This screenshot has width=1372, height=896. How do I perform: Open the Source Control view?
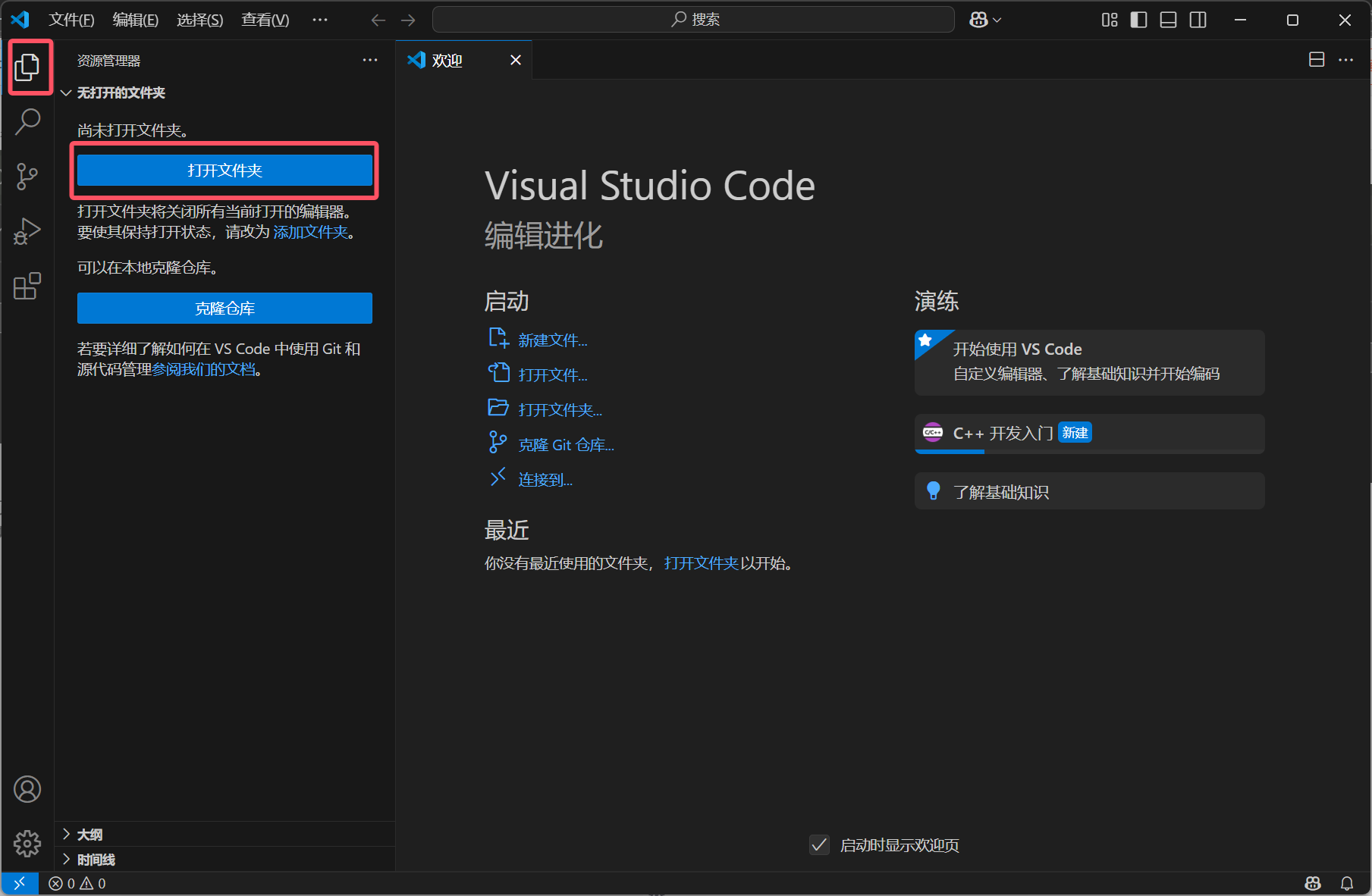[x=27, y=177]
